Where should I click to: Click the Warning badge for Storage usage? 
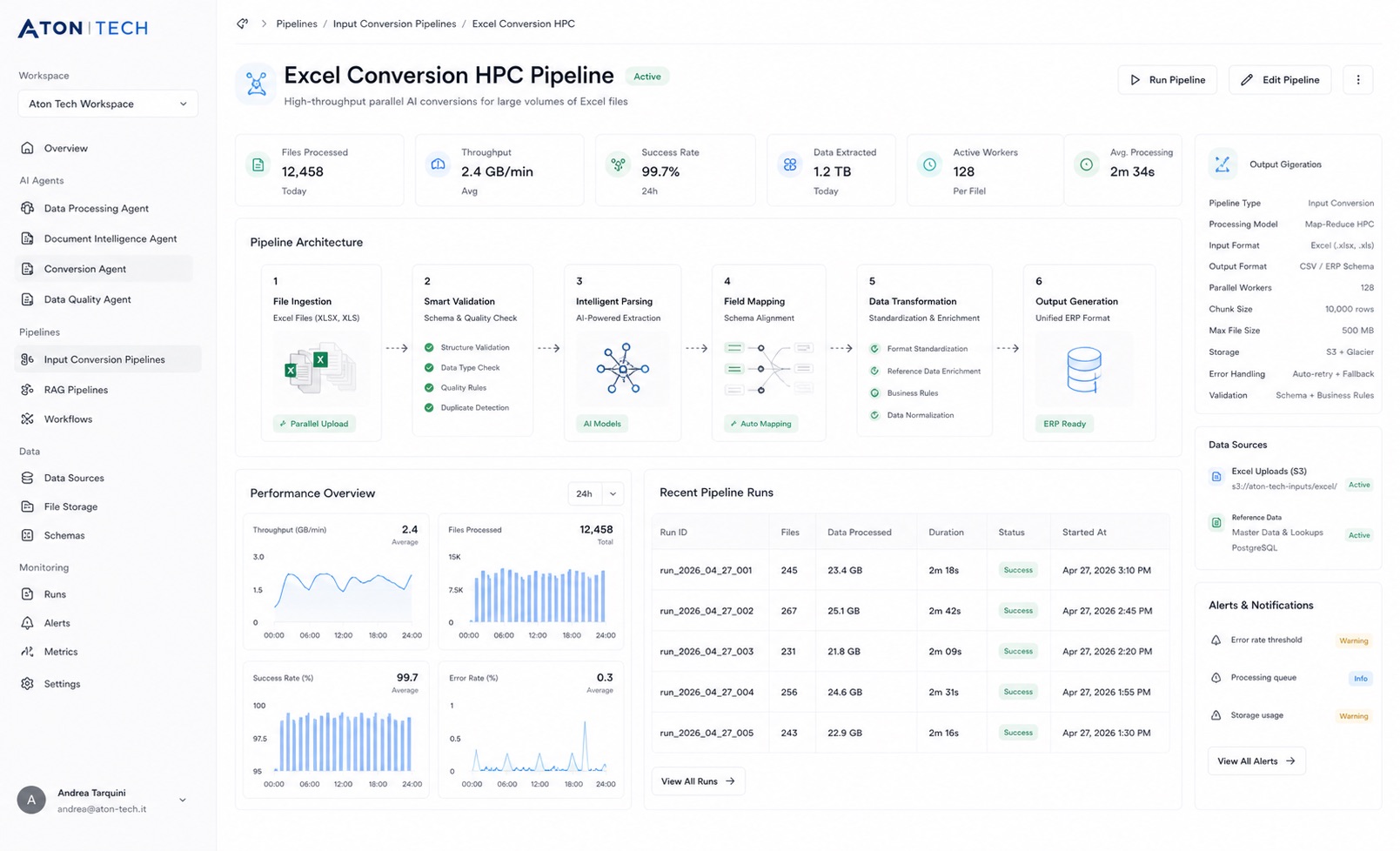coord(1354,716)
